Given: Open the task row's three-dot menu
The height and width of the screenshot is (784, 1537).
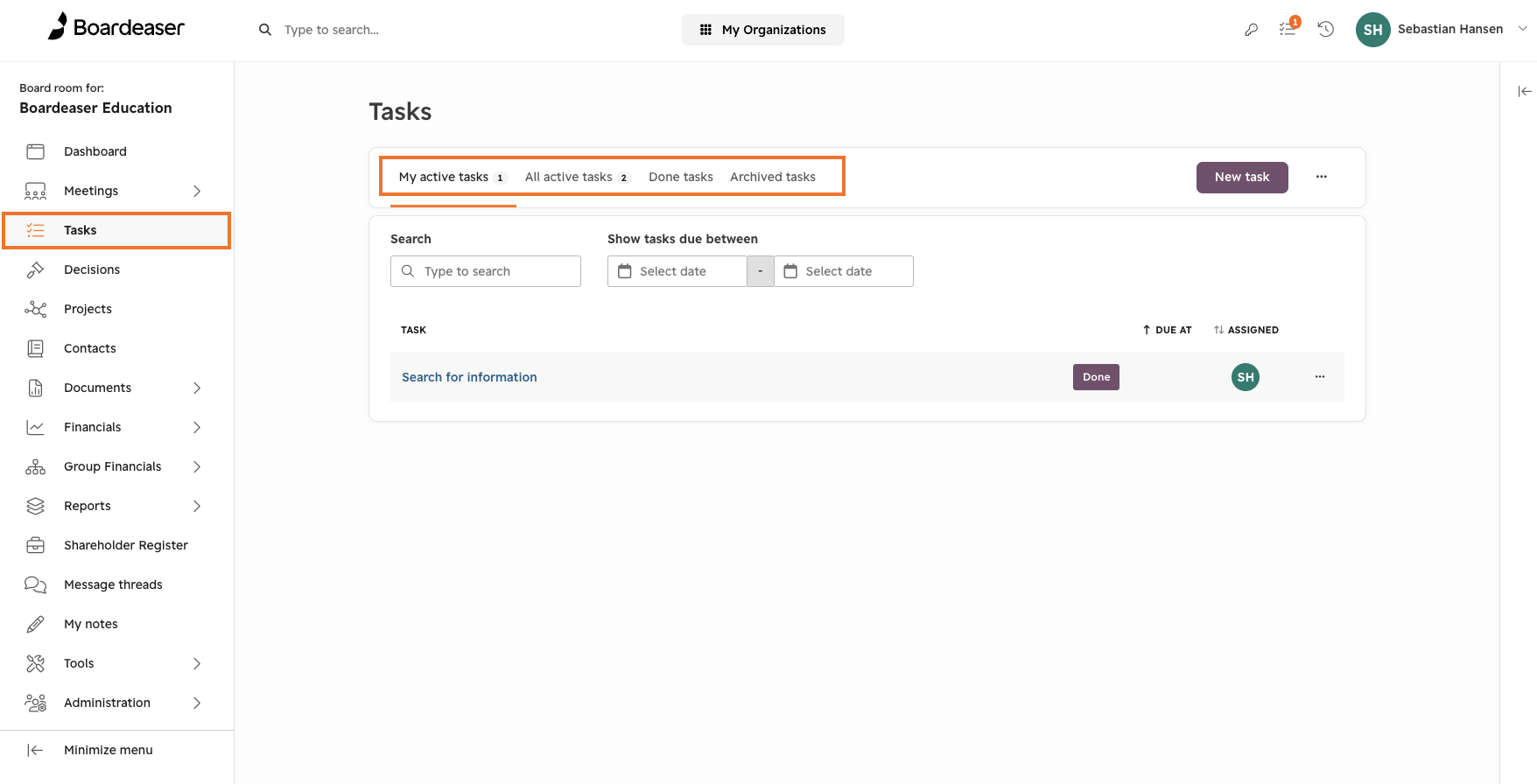Looking at the screenshot, I should (1320, 377).
